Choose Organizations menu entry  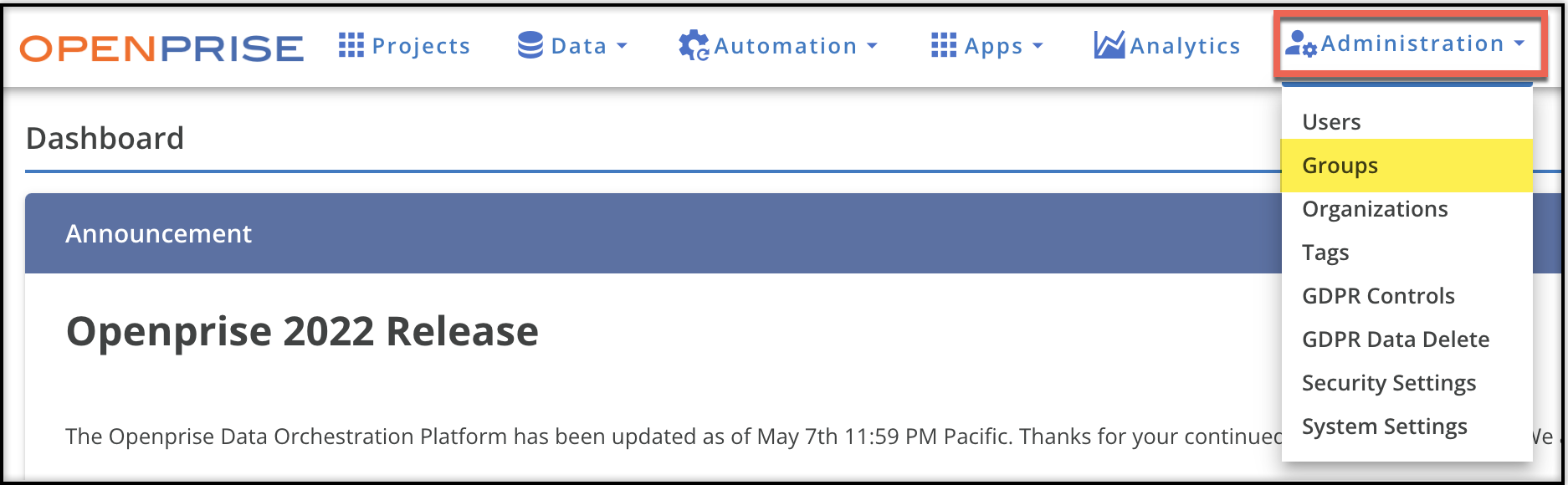coord(1375,209)
